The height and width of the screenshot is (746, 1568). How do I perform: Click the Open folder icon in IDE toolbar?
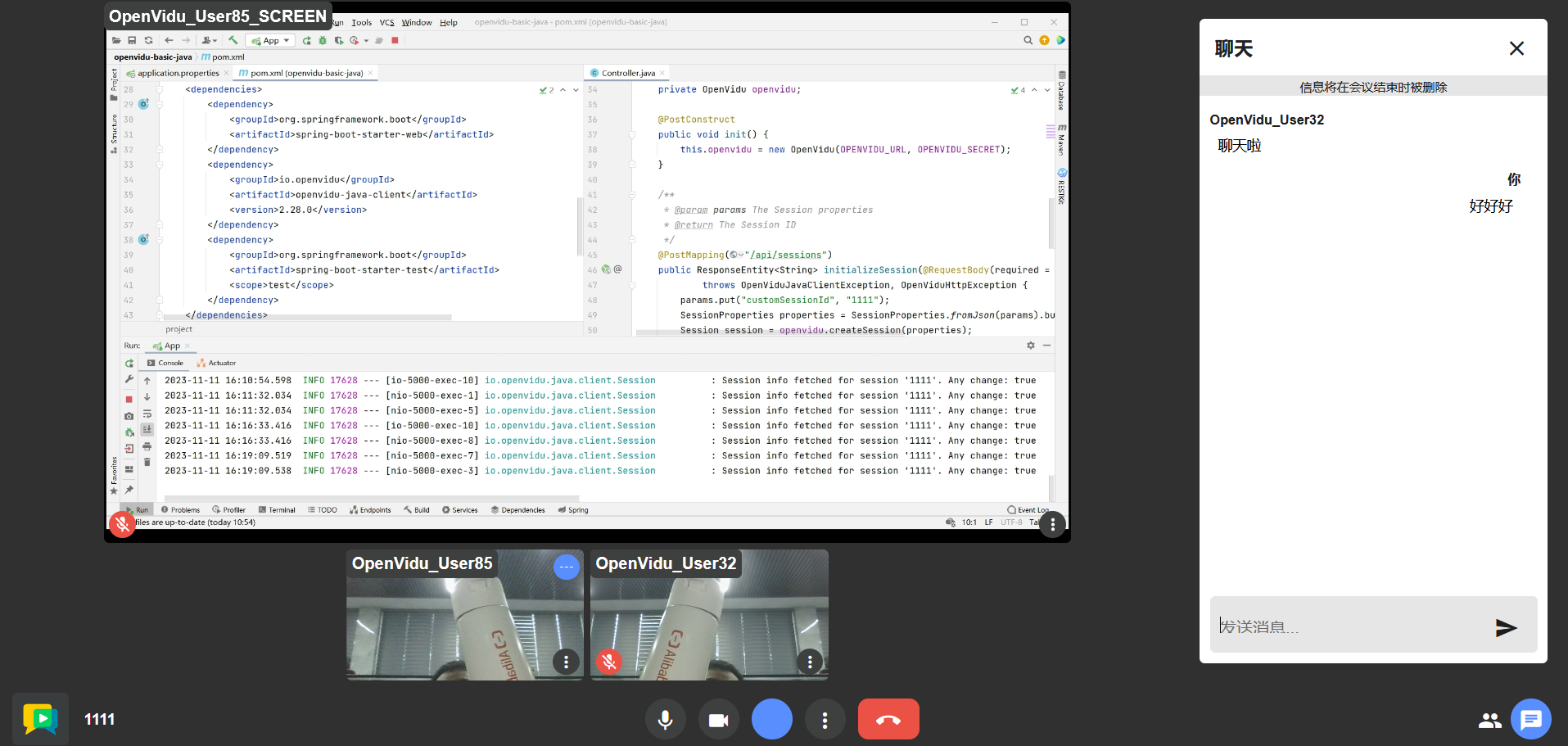pos(116,40)
